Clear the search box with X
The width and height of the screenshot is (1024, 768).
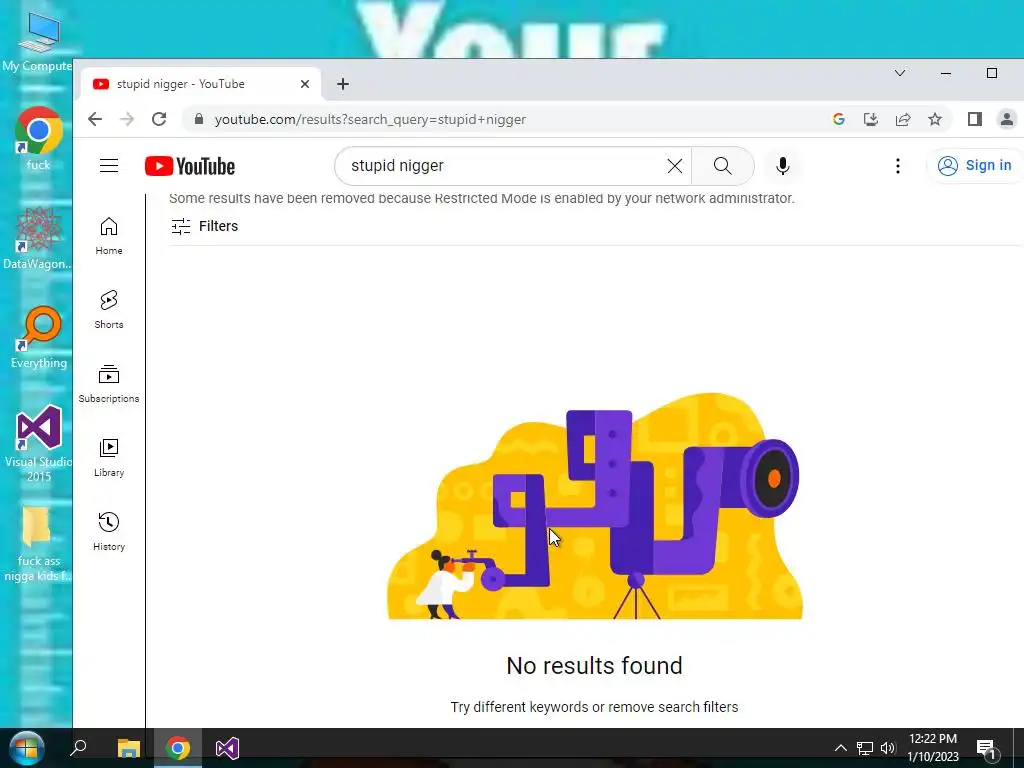tap(675, 166)
